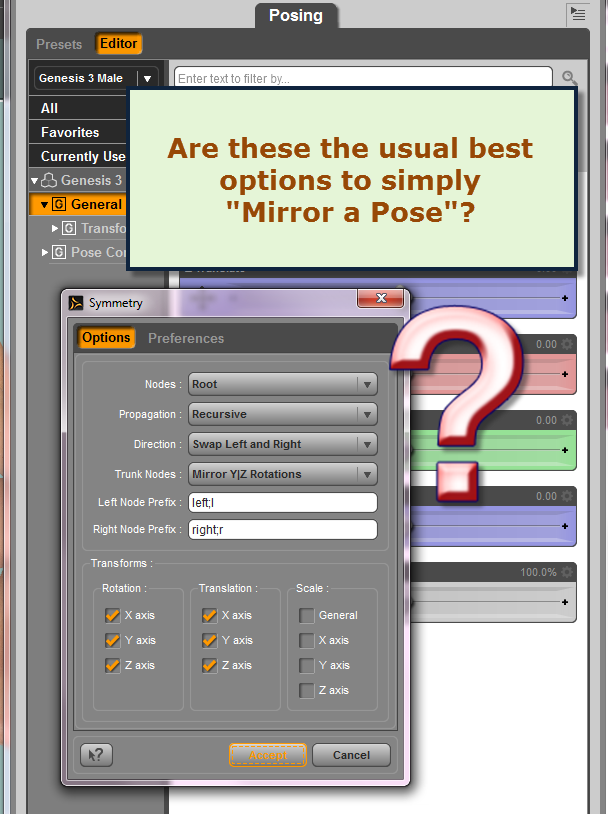The image size is (608, 814).
Task: Open the gear settings for the 100.0% slider
Action: pos(567,572)
